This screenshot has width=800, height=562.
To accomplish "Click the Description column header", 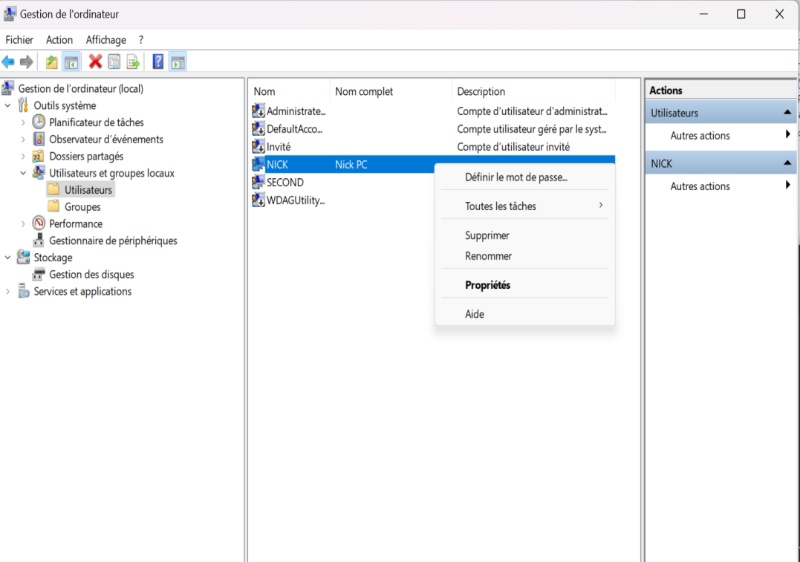I will (481, 92).
